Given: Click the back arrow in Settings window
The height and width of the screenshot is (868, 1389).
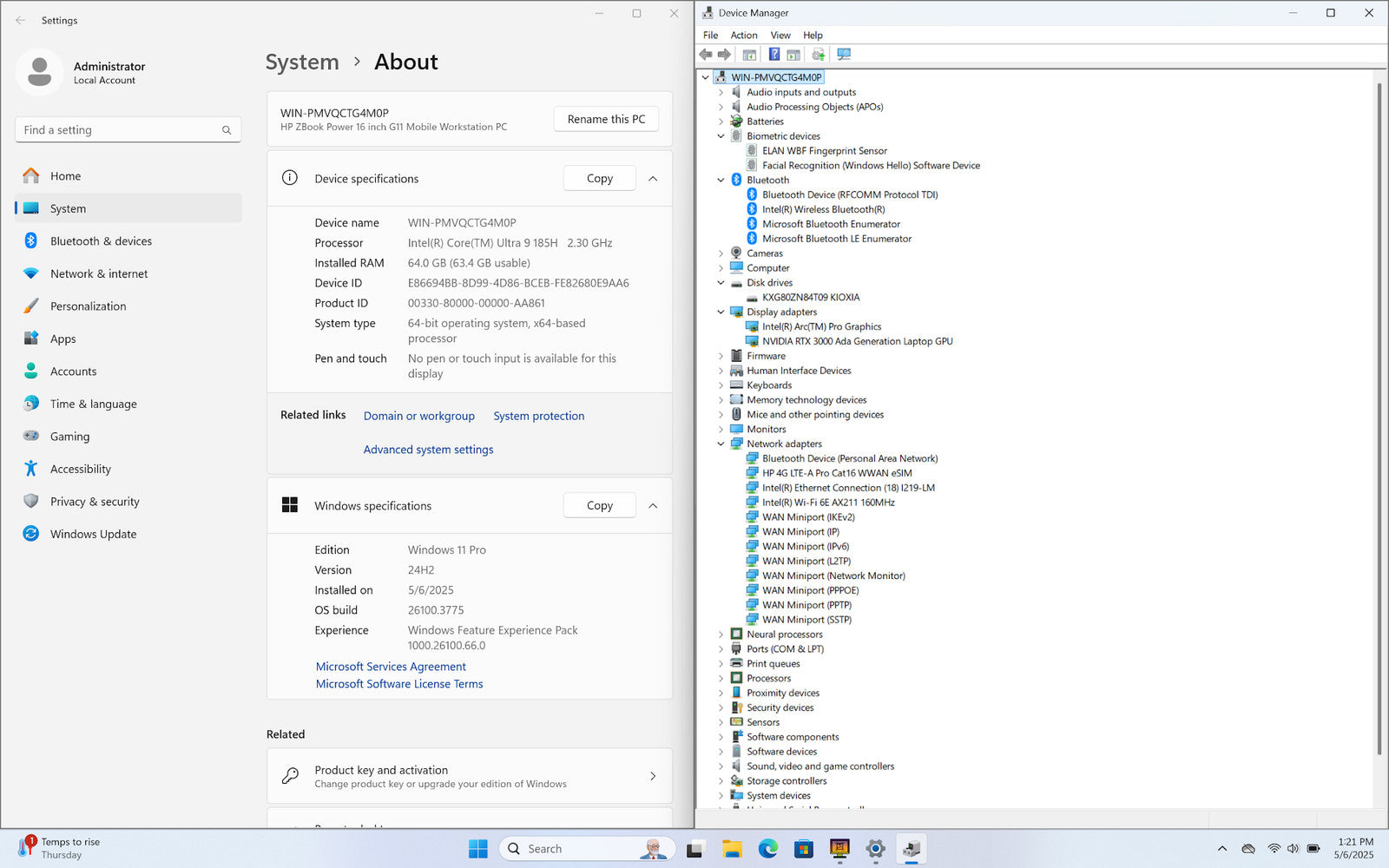Looking at the screenshot, I should pos(20,20).
